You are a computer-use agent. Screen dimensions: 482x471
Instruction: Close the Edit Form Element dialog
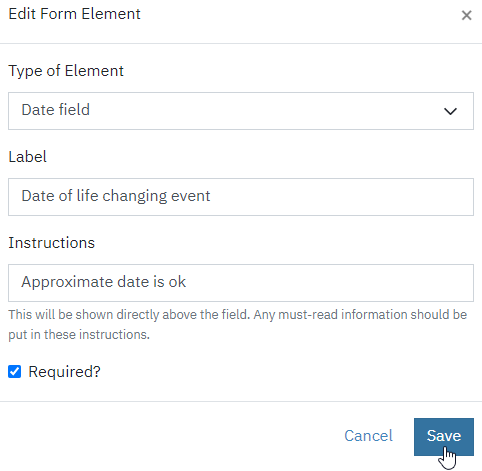click(x=466, y=15)
